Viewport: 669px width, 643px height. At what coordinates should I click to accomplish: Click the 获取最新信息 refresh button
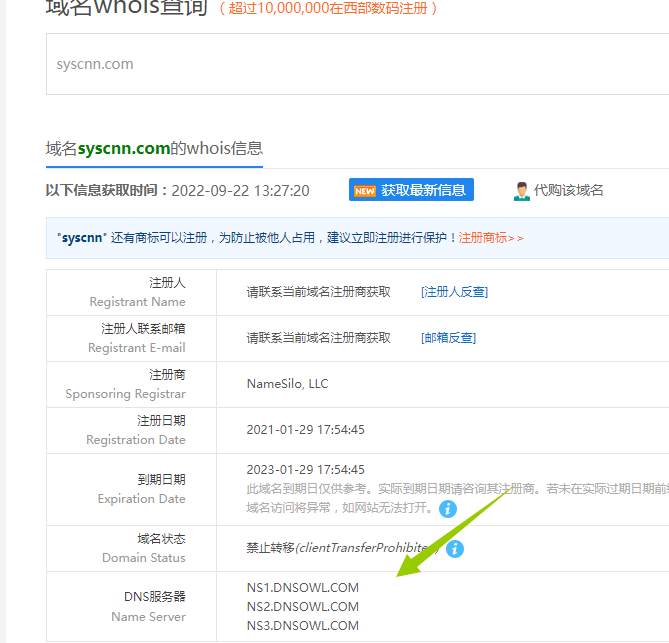tap(411, 190)
